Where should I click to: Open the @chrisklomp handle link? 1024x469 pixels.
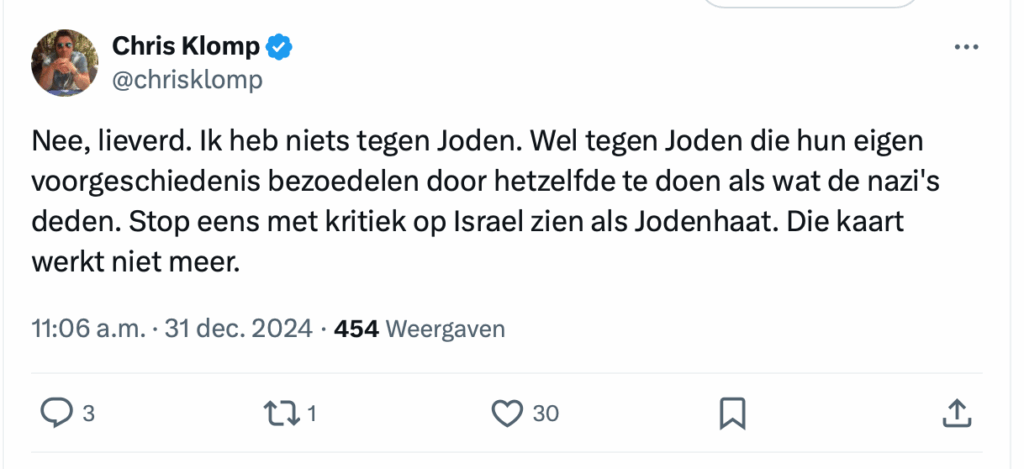187,79
